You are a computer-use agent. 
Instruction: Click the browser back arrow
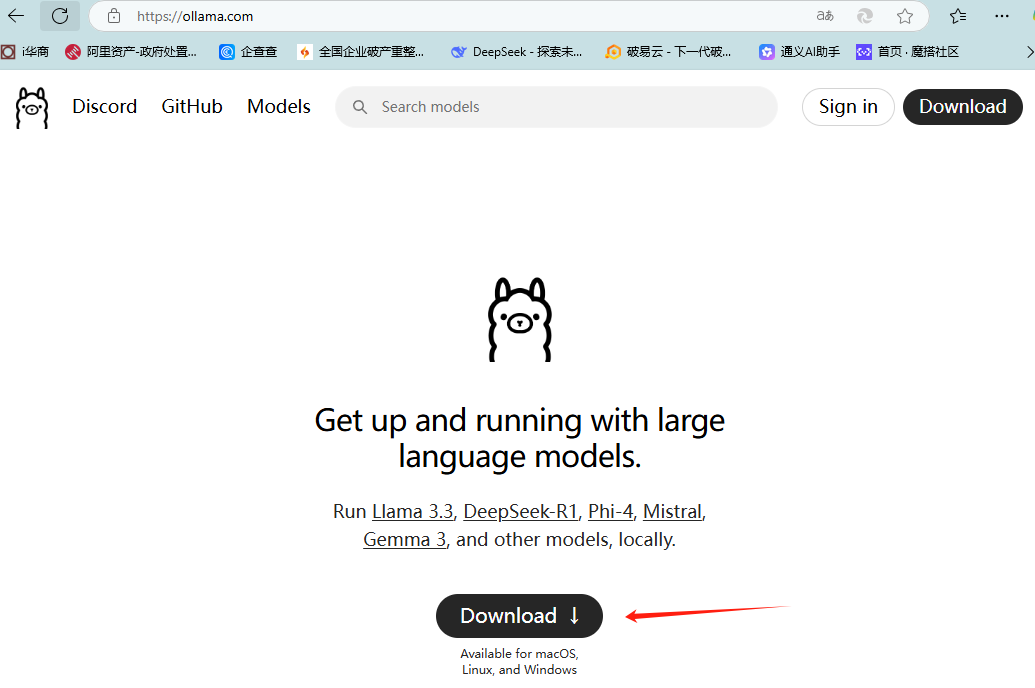16,16
